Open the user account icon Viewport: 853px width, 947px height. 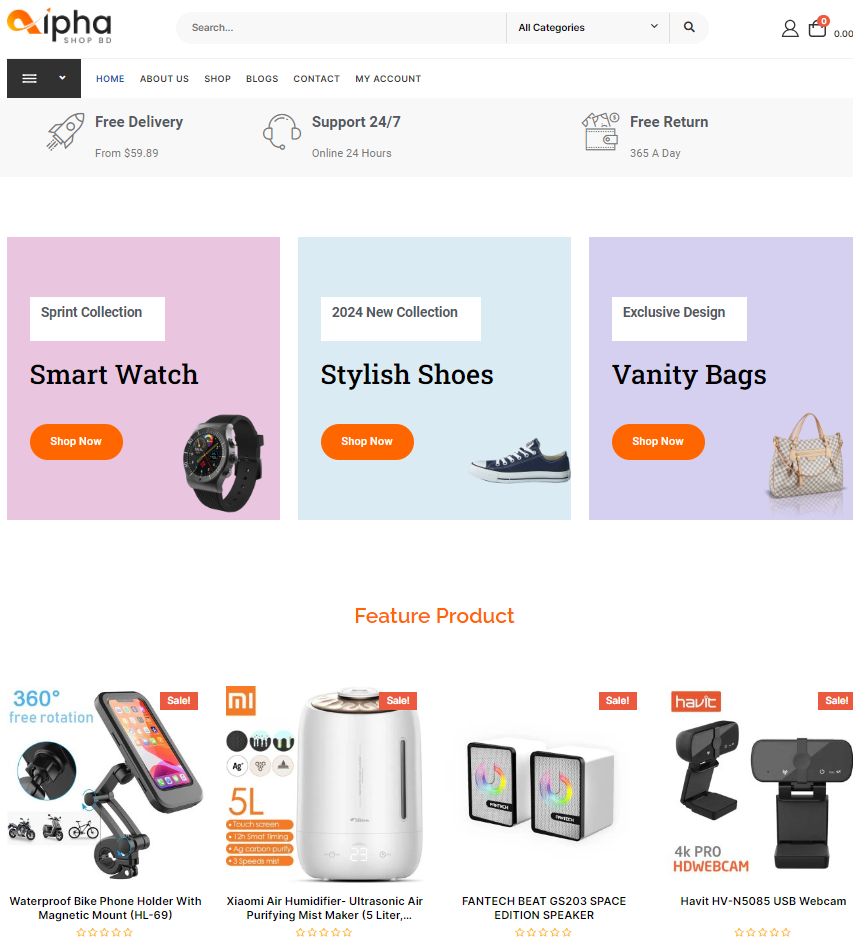[790, 28]
